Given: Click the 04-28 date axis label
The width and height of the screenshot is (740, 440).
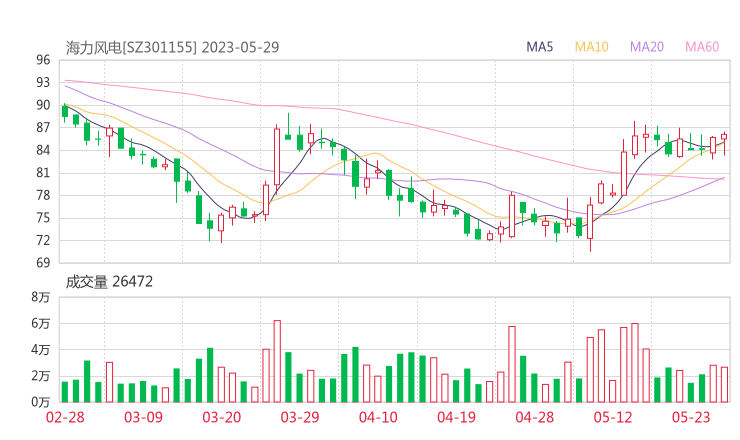Looking at the screenshot, I should (x=535, y=417).
